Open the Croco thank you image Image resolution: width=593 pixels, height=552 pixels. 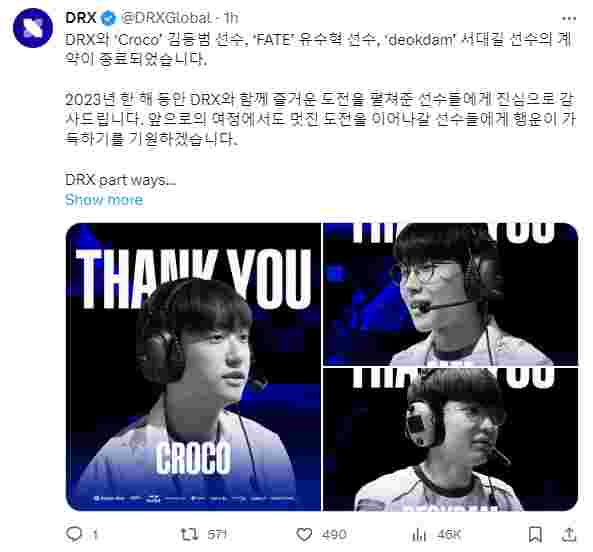193,367
